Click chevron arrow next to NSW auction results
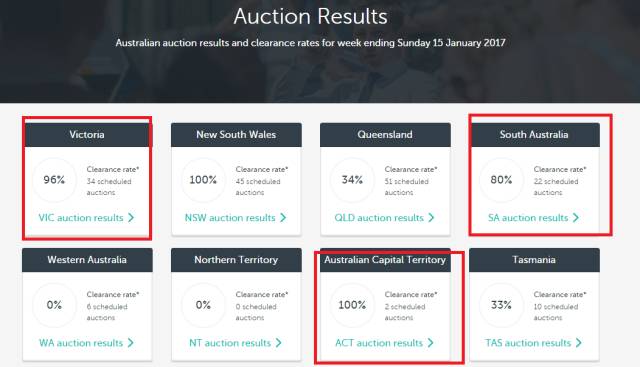 pos(283,218)
